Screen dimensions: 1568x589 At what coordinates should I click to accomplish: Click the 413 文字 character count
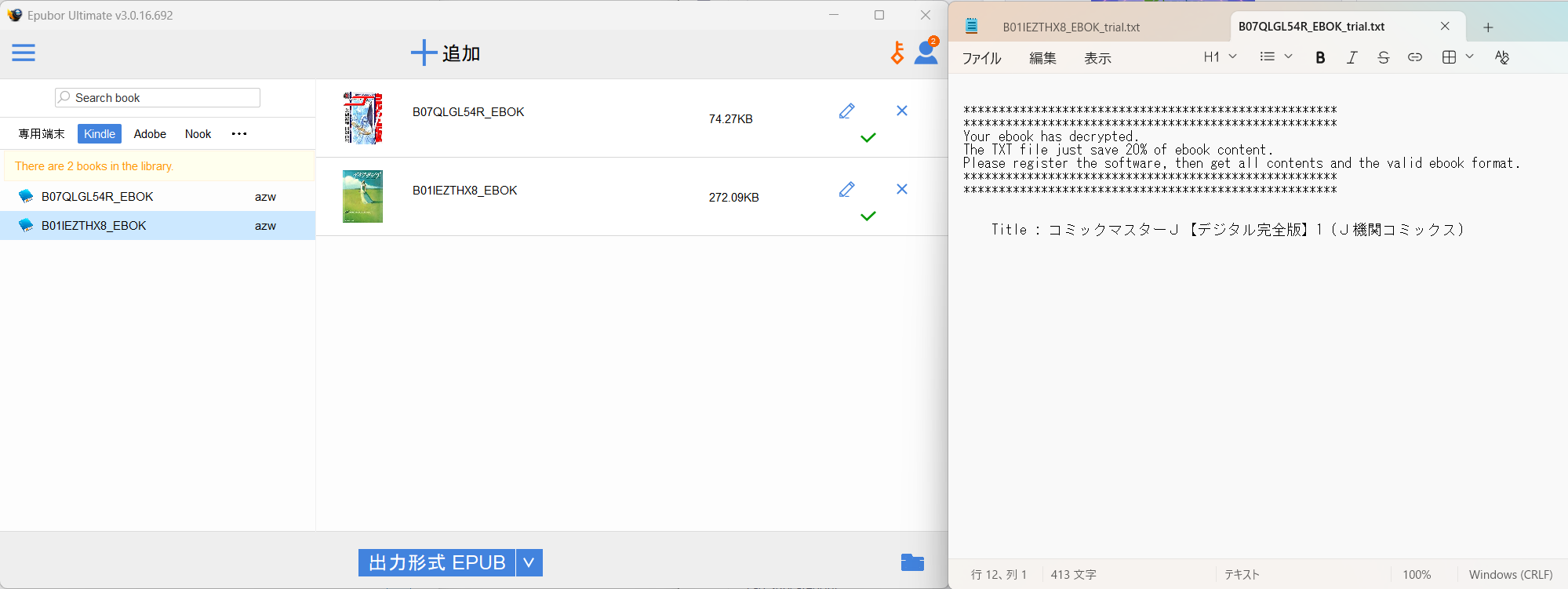tap(1074, 574)
